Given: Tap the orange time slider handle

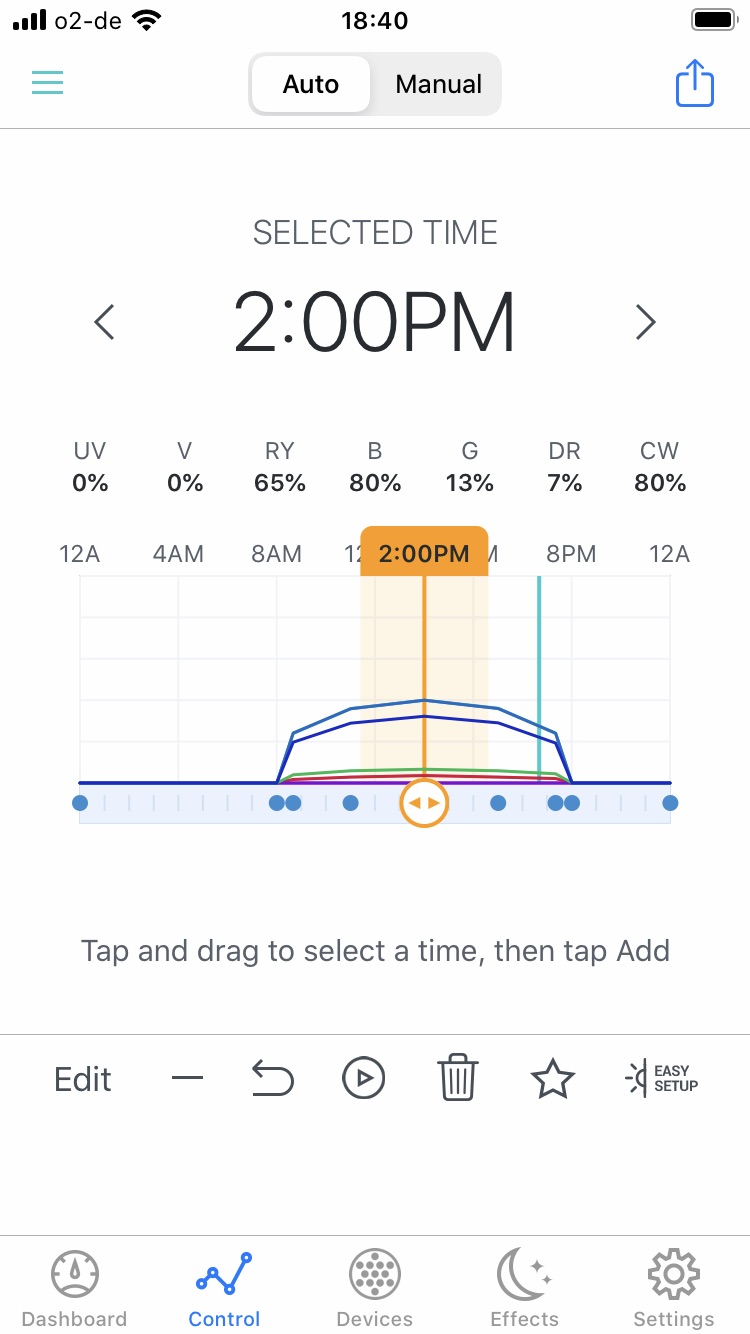Looking at the screenshot, I should click(424, 803).
